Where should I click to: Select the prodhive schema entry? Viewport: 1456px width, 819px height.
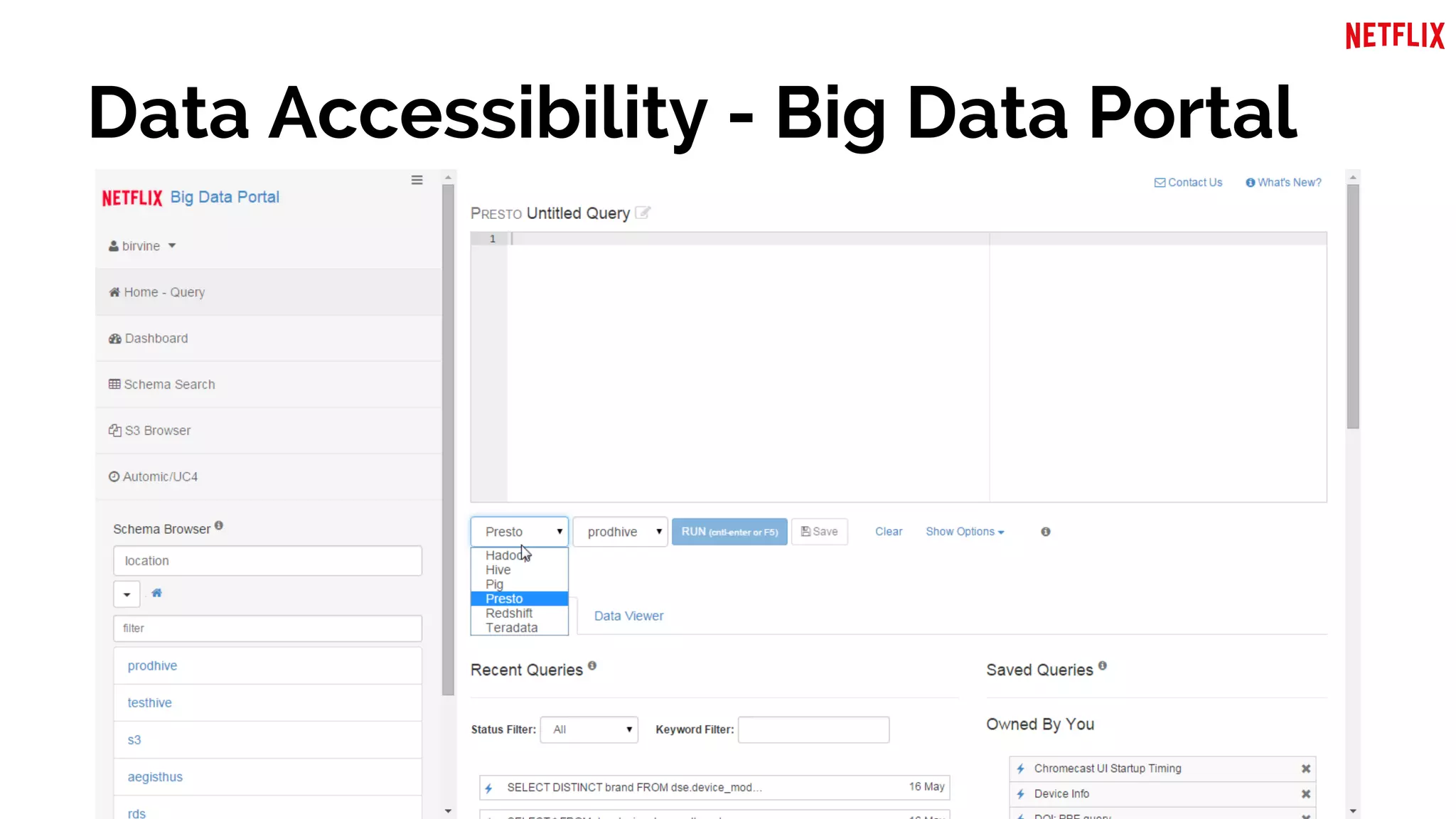pos(267,666)
